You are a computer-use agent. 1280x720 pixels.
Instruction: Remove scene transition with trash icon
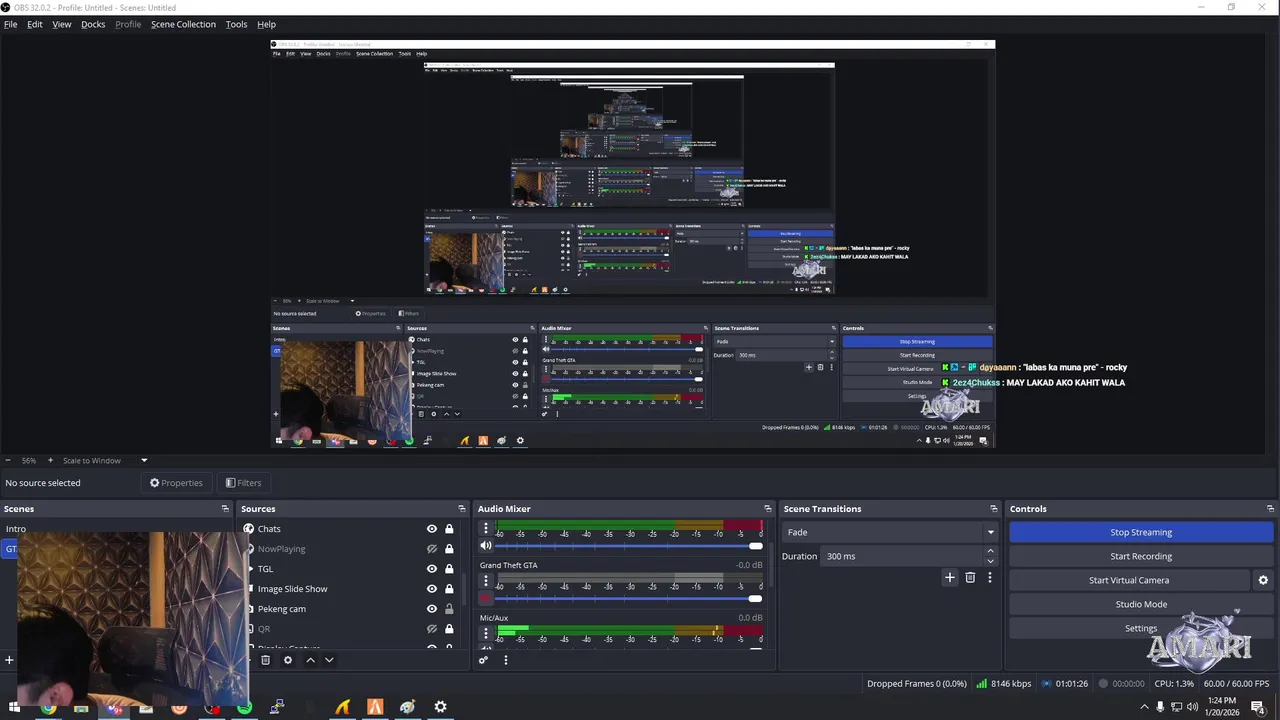(x=970, y=577)
